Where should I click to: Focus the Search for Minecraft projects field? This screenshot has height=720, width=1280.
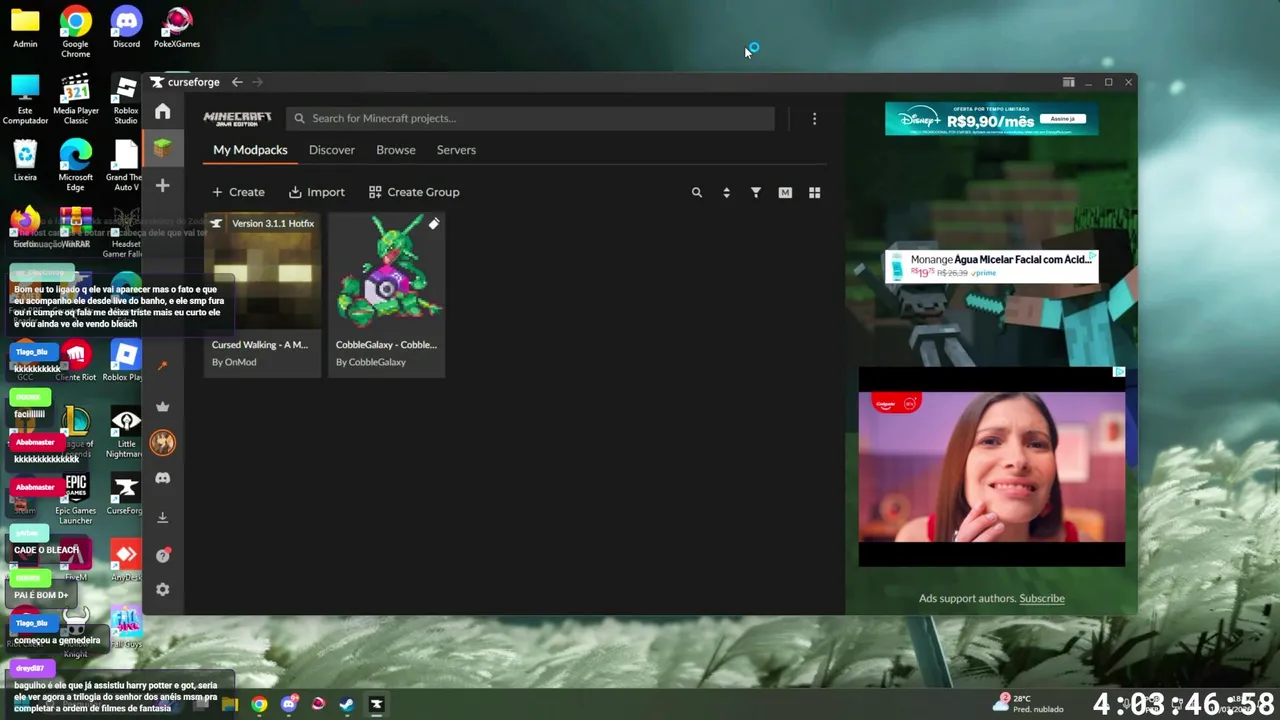(x=530, y=118)
